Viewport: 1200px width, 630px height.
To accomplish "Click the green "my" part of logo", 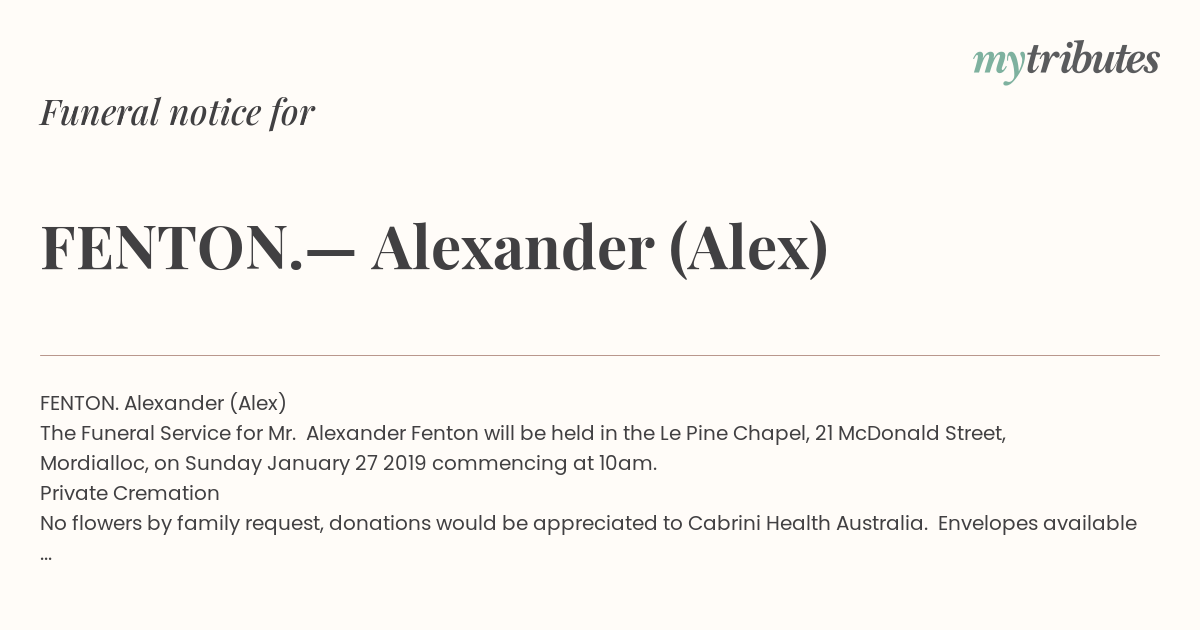I will click(998, 65).
